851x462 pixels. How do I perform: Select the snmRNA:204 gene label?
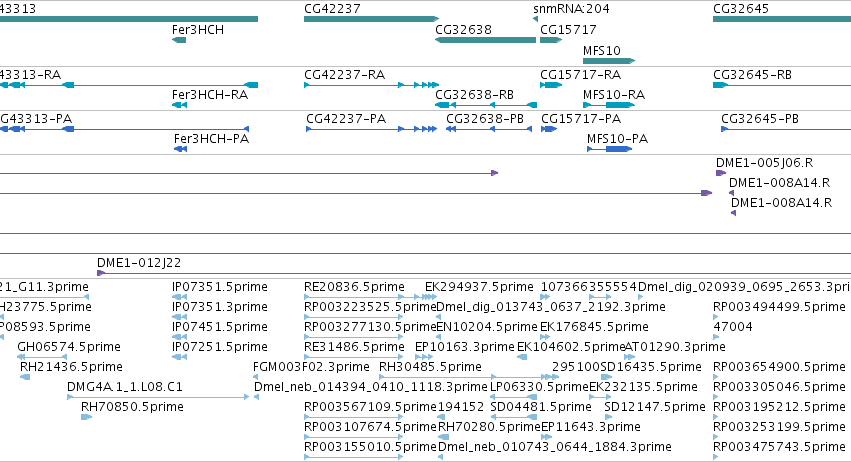click(571, 9)
